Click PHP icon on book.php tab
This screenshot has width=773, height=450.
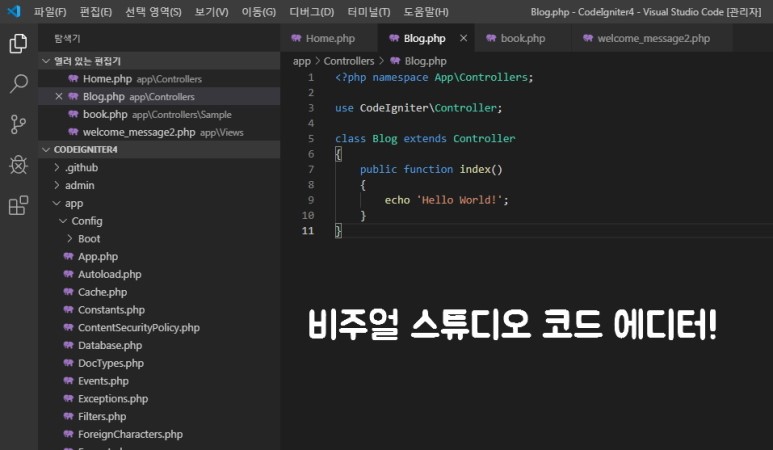(491, 38)
